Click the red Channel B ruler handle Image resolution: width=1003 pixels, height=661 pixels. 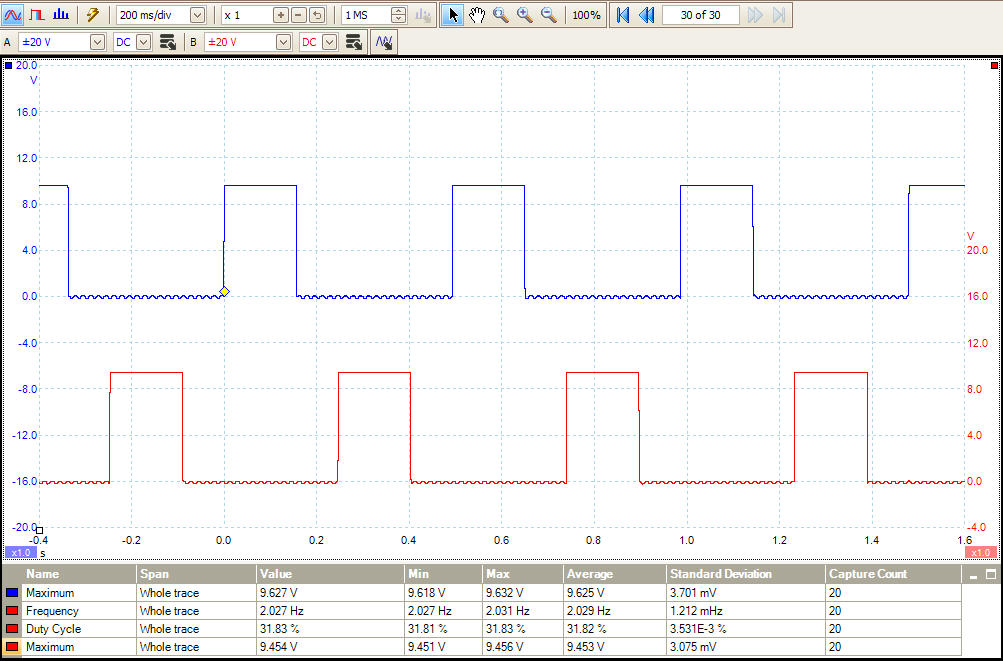click(994, 65)
